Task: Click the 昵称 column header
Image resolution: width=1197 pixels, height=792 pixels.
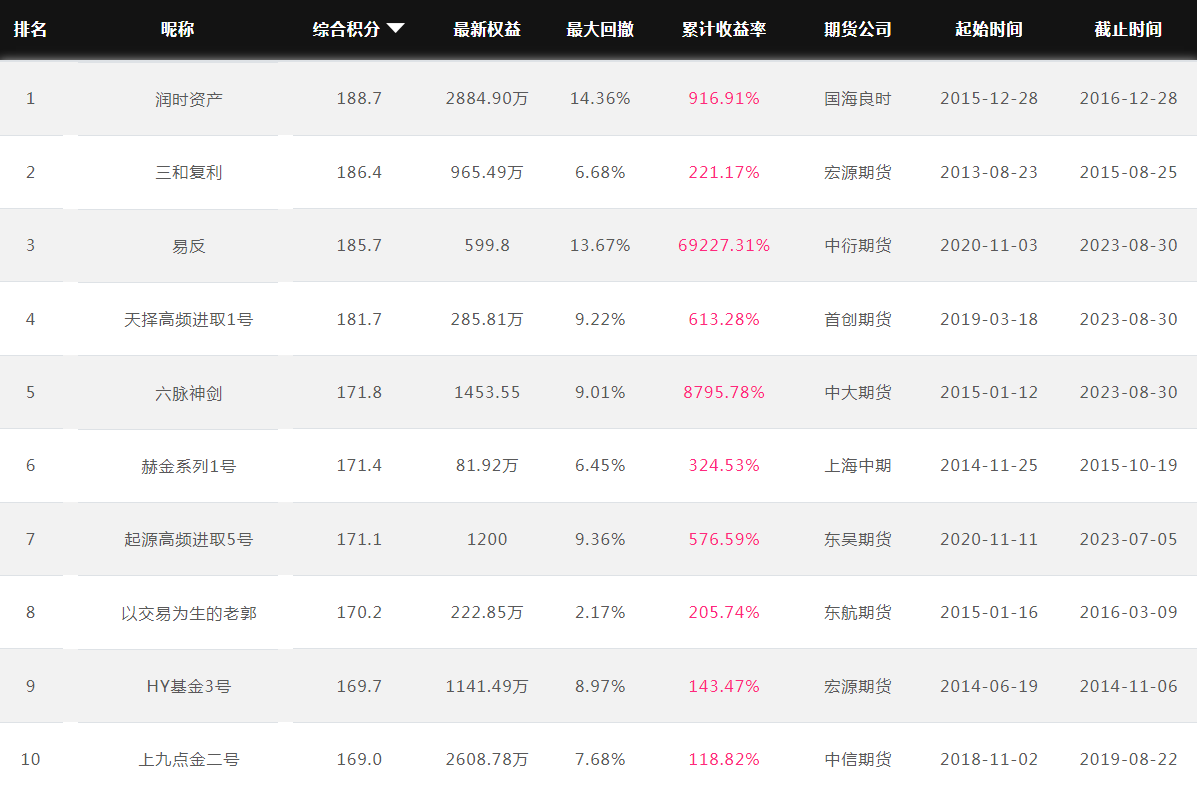Action: 177,29
